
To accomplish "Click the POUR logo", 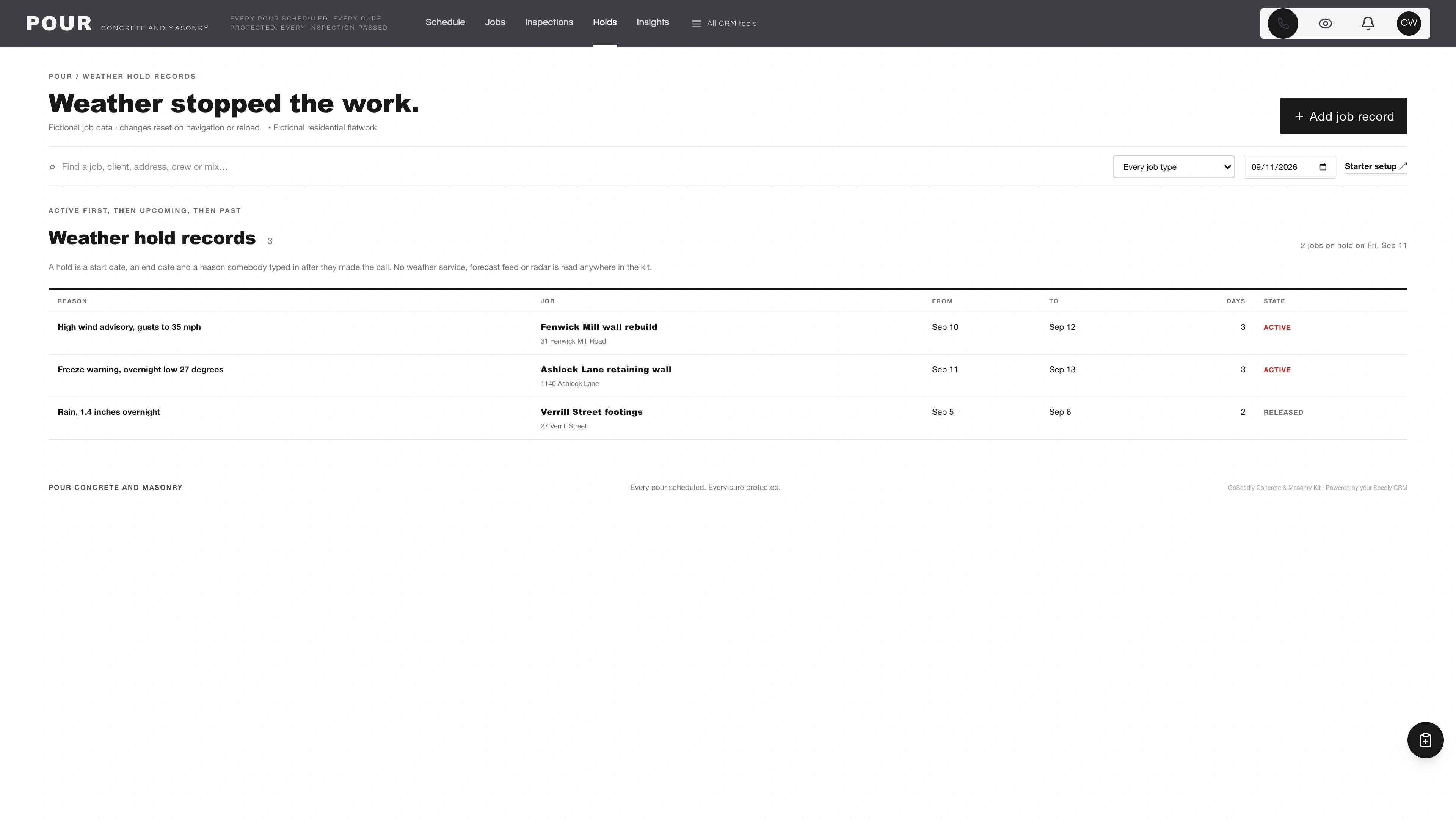I will [59, 23].
